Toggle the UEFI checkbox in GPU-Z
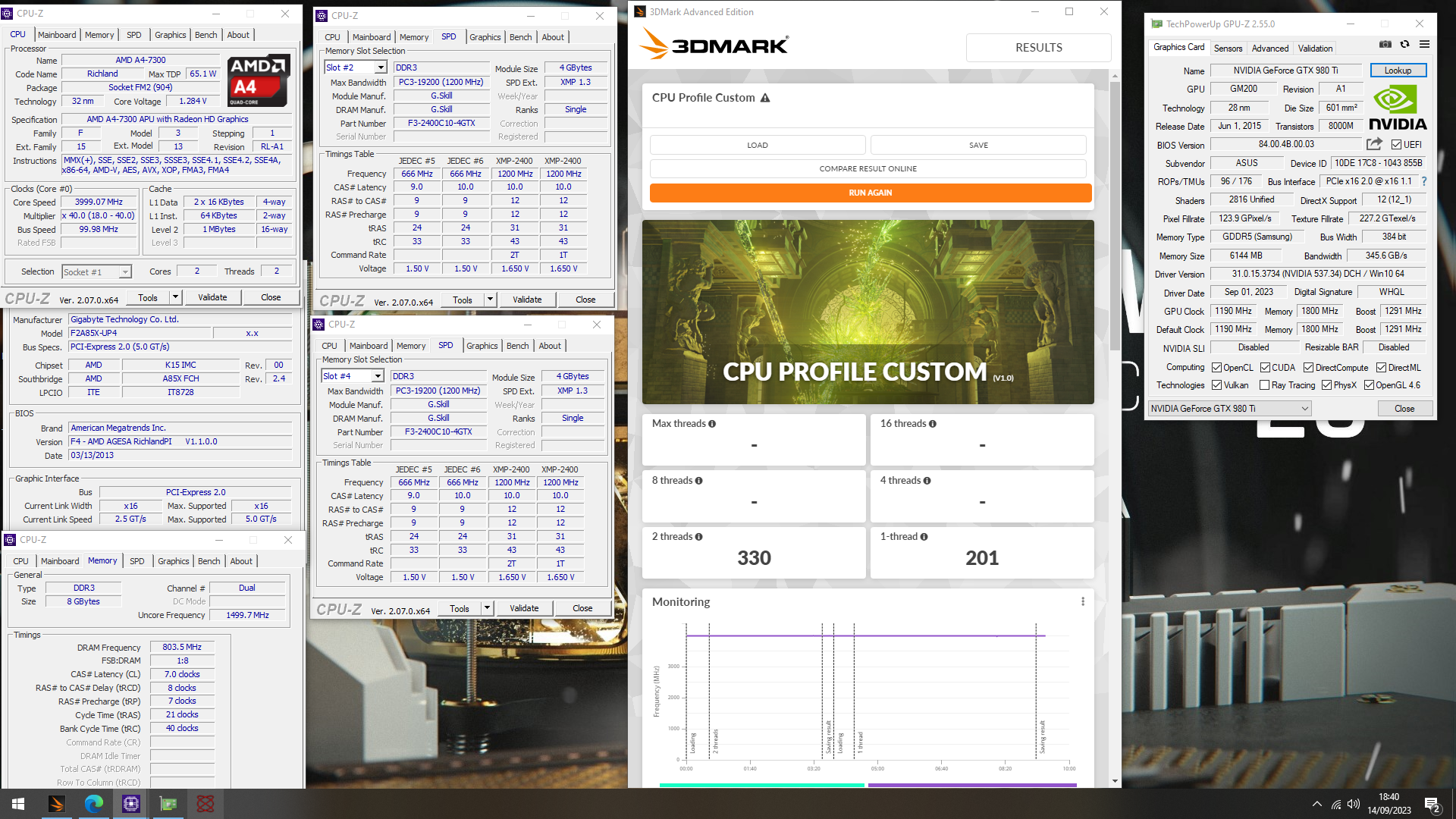The width and height of the screenshot is (1456, 819). pos(1396,145)
